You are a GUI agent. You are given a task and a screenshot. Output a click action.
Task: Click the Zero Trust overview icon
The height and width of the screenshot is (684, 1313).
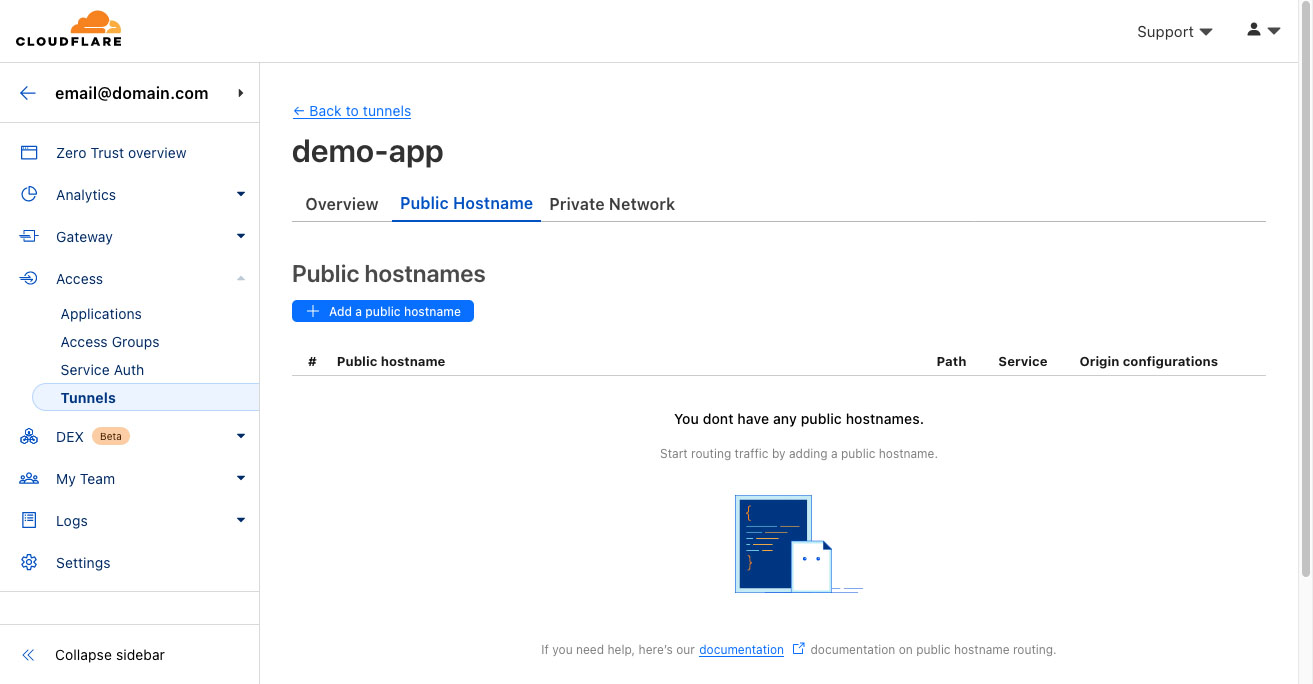[29, 153]
